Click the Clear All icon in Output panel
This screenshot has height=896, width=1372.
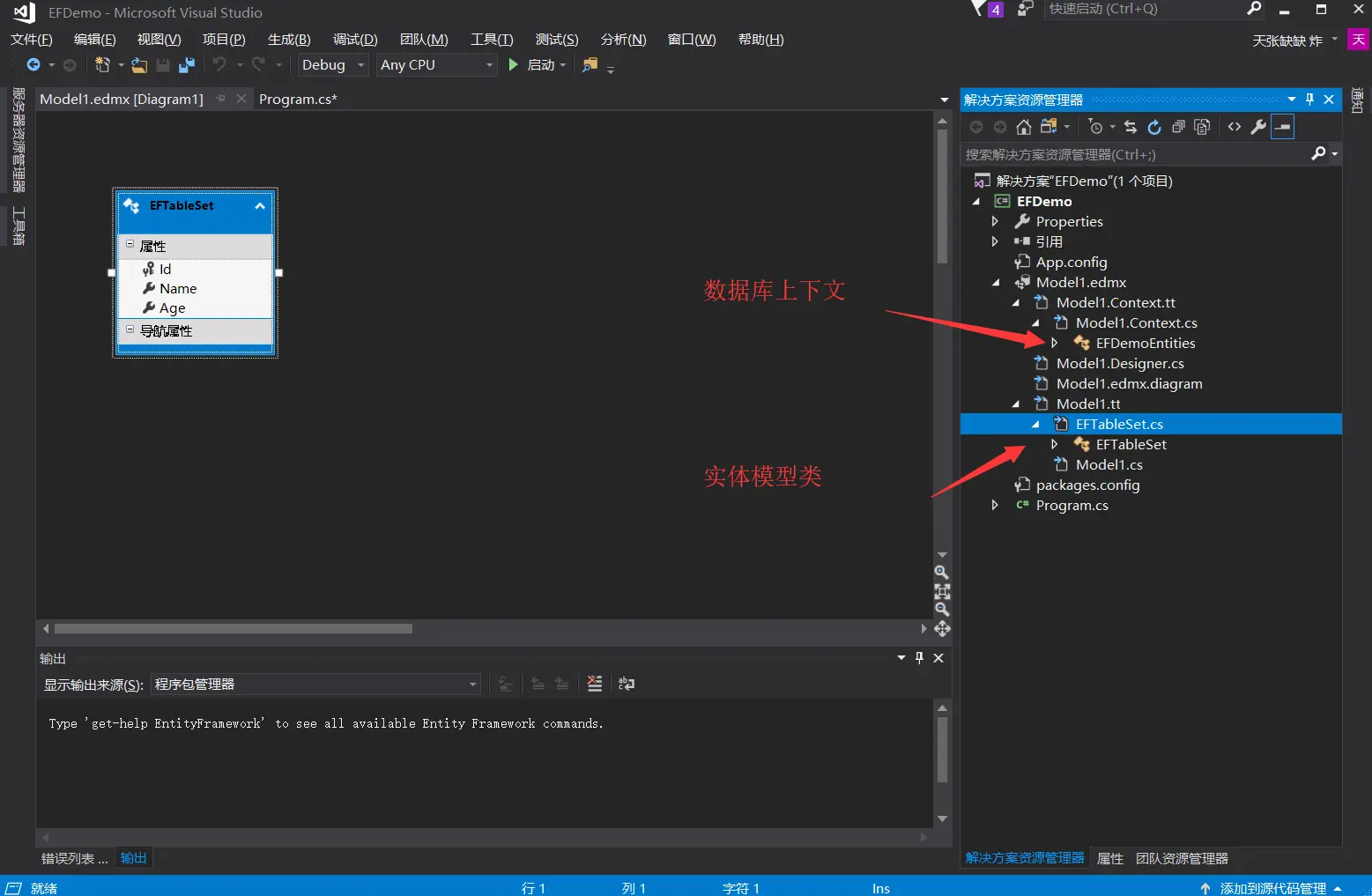pyautogui.click(x=595, y=684)
